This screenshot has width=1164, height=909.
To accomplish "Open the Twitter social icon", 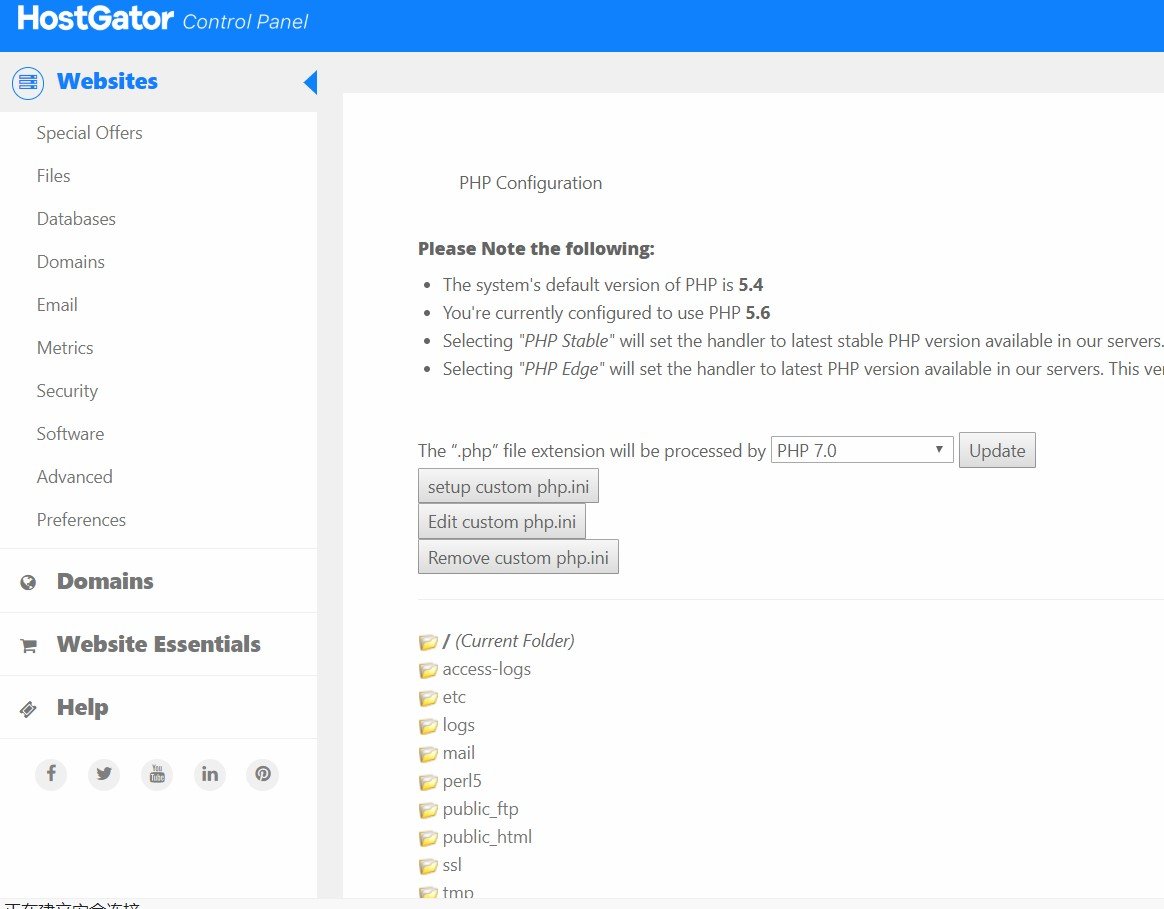I will [104, 774].
